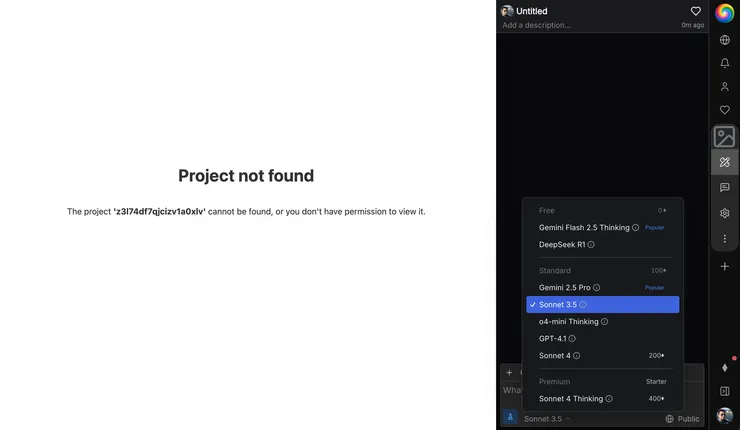
Task: Show info icon for Sonnet 4 Thinking
Action: [609, 398]
